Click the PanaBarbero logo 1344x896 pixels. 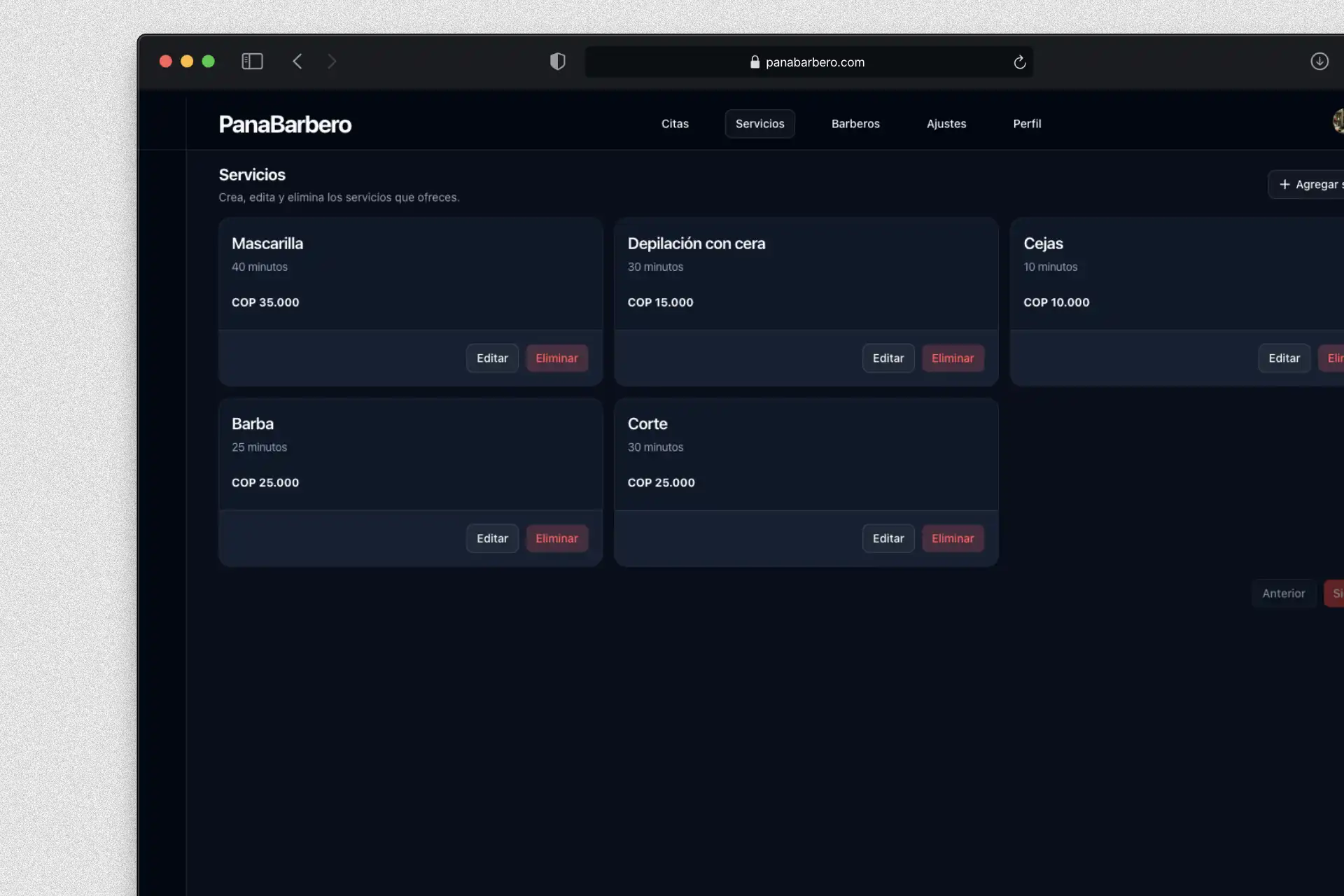point(285,124)
